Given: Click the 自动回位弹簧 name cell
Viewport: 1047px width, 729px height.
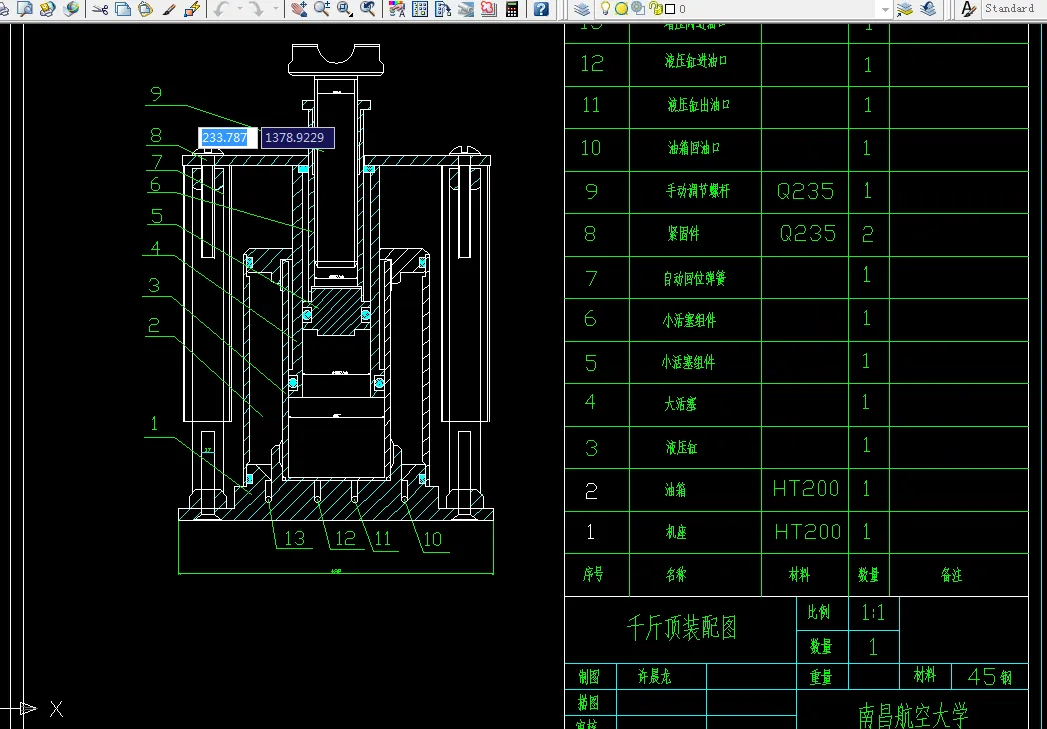Looking at the screenshot, I should point(695,278).
